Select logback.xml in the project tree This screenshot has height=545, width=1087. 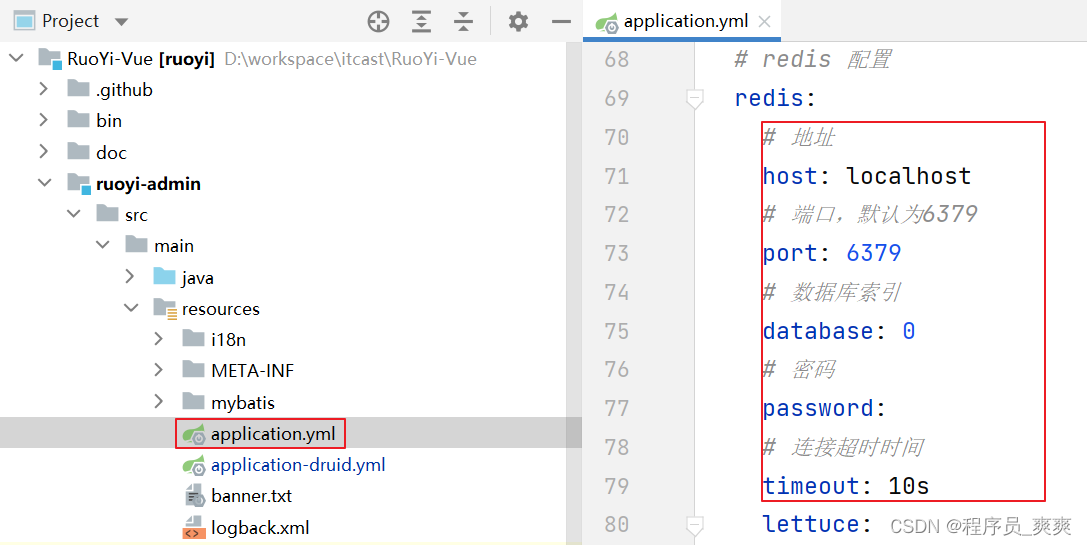click(260, 528)
